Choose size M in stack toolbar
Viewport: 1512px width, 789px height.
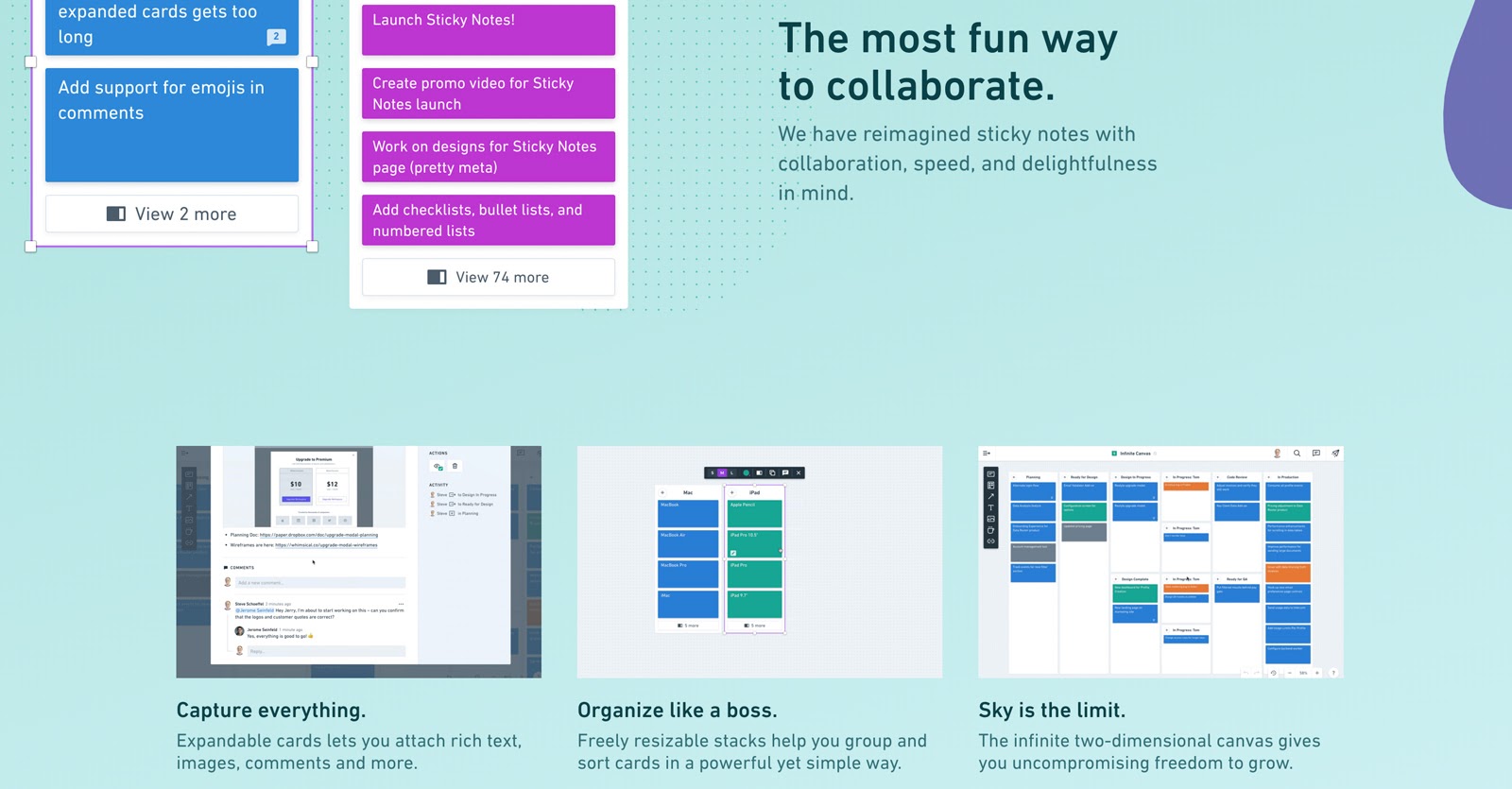[722, 472]
